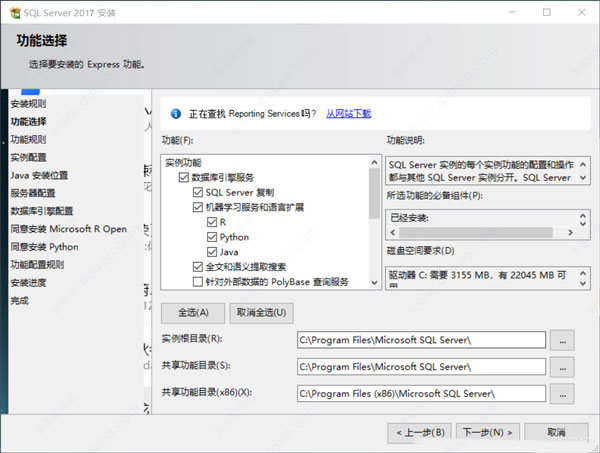Click the 功能说明 description text

coord(481,171)
